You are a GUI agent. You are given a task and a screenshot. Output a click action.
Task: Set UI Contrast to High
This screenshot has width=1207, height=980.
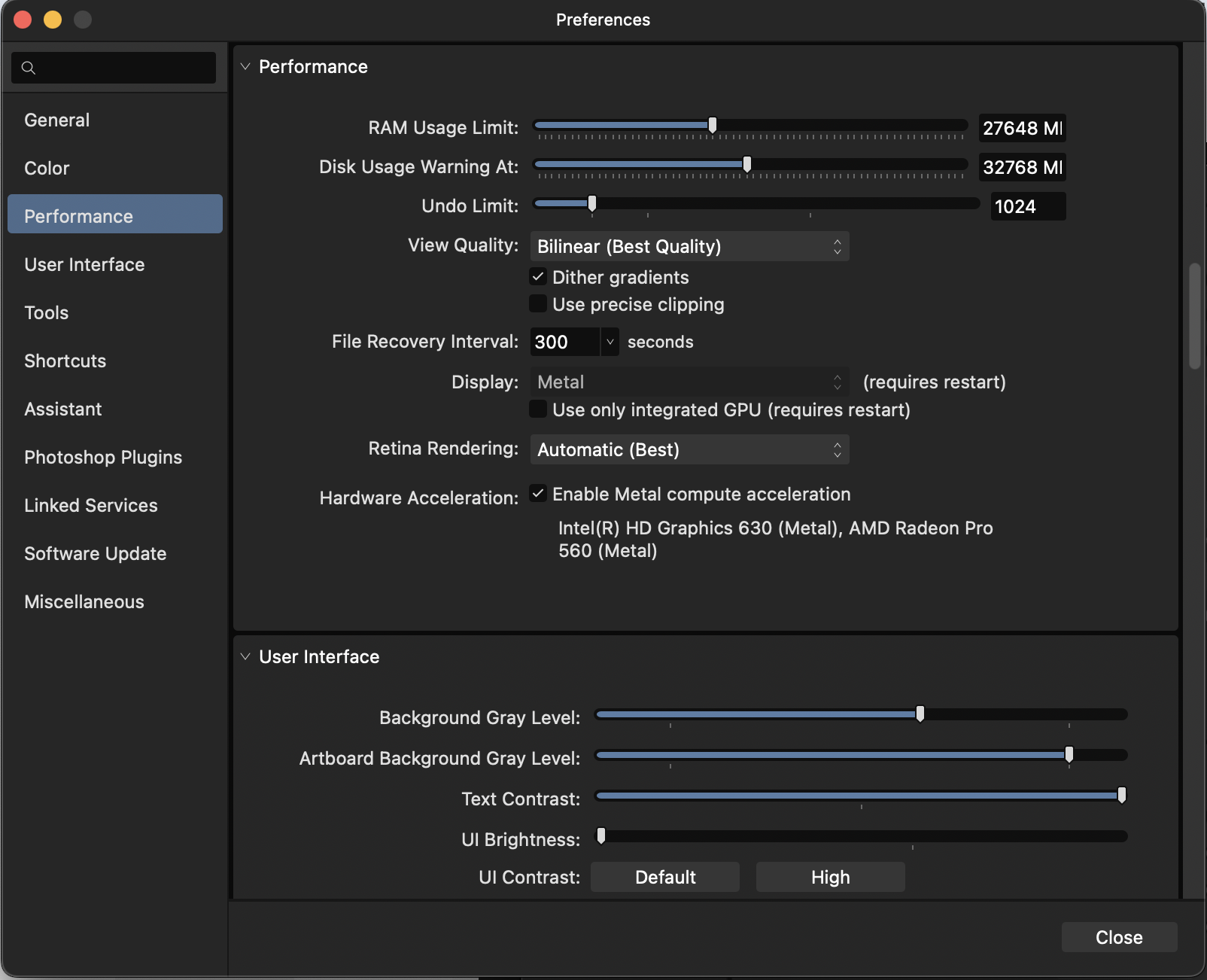click(830, 878)
